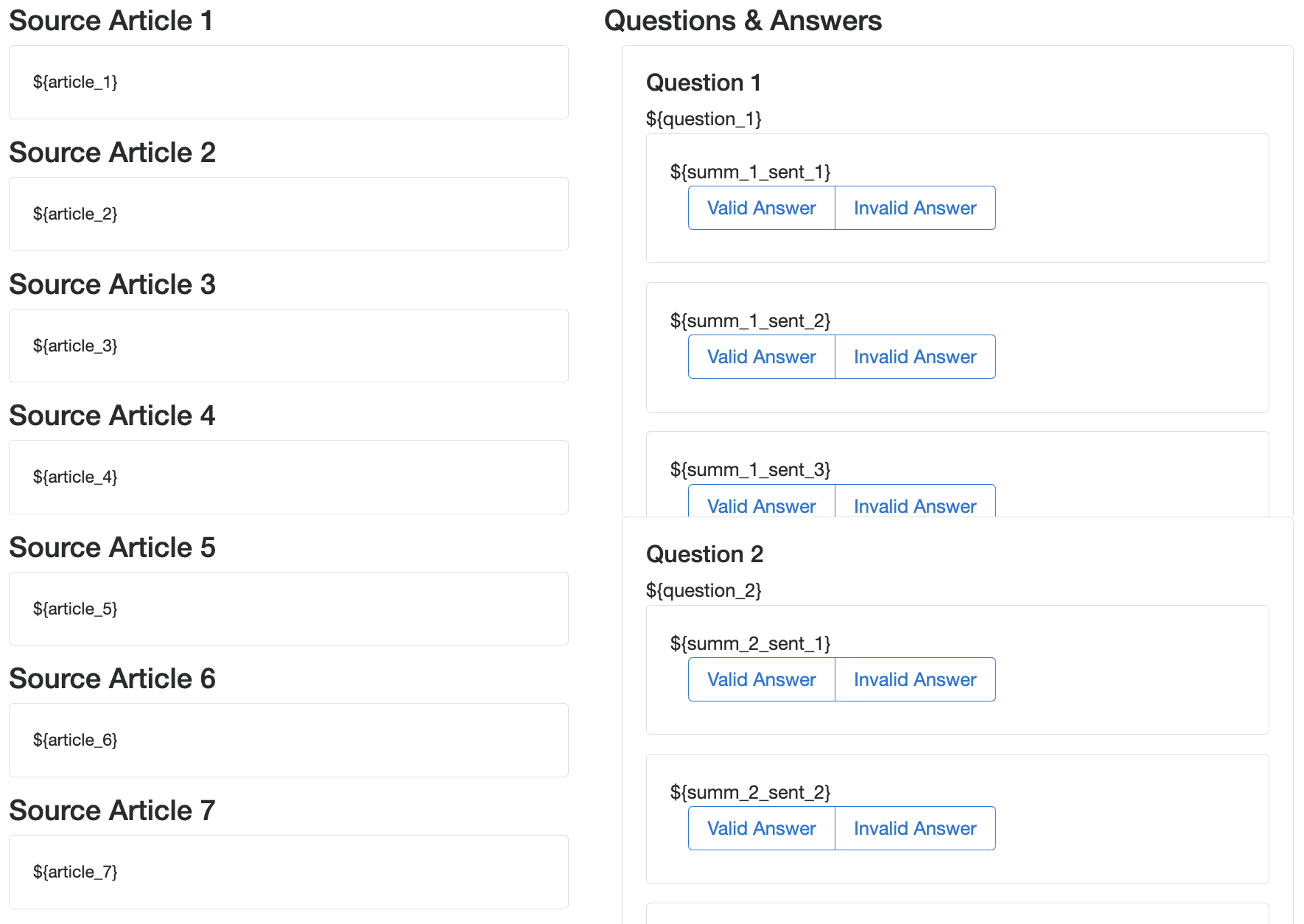Mark summ_1_sent_2 as Valid Answer
Screen dimensions: 1304x924
(x=761, y=357)
